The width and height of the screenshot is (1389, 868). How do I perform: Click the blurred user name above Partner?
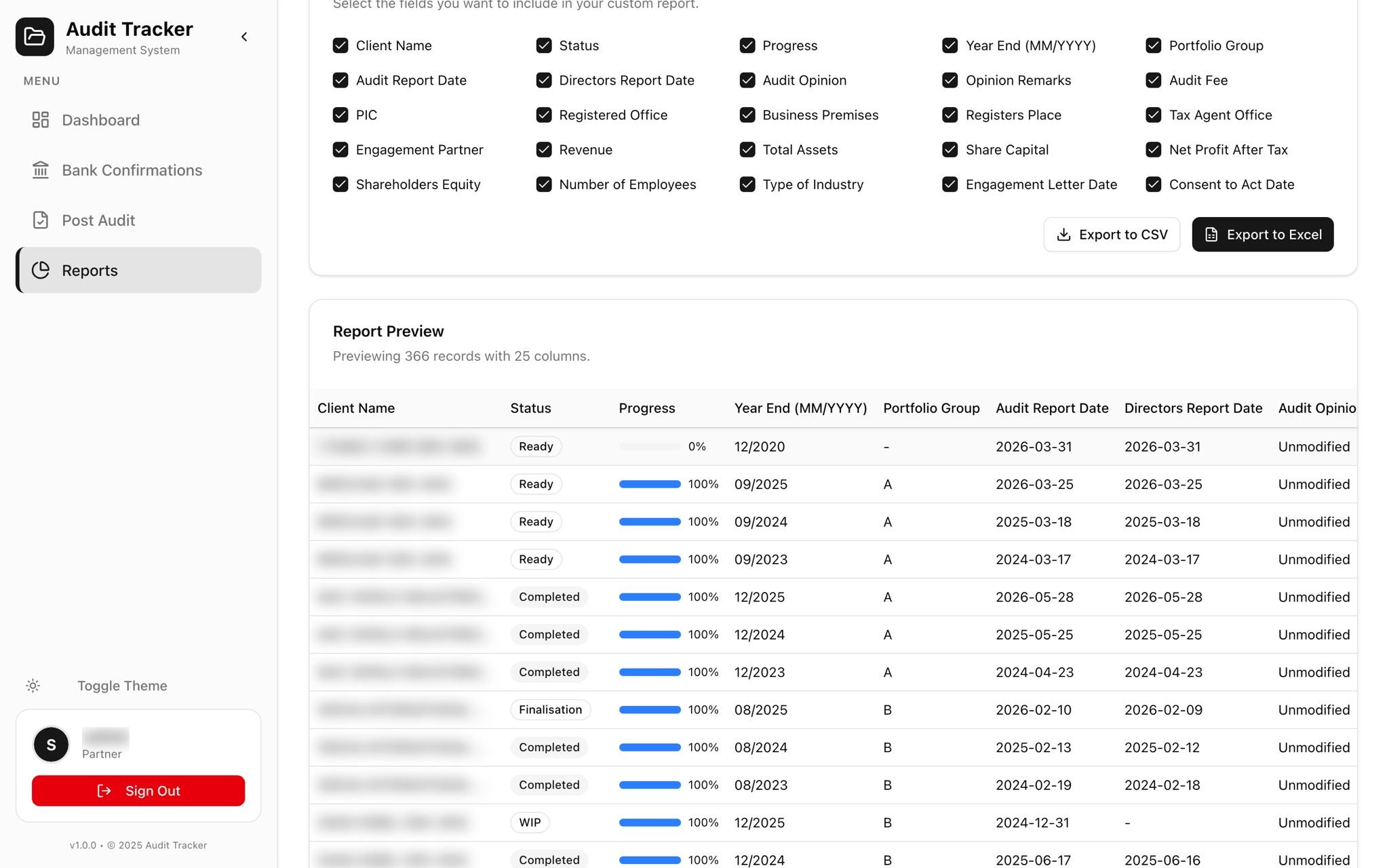[106, 737]
